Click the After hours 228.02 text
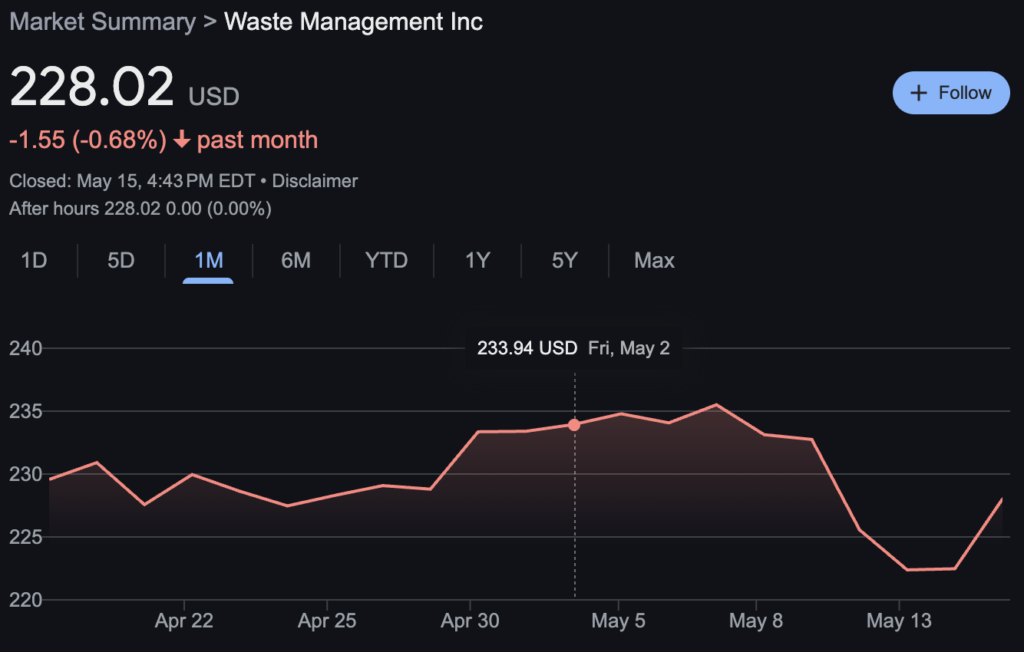This screenshot has width=1024, height=652. pos(140,209)
